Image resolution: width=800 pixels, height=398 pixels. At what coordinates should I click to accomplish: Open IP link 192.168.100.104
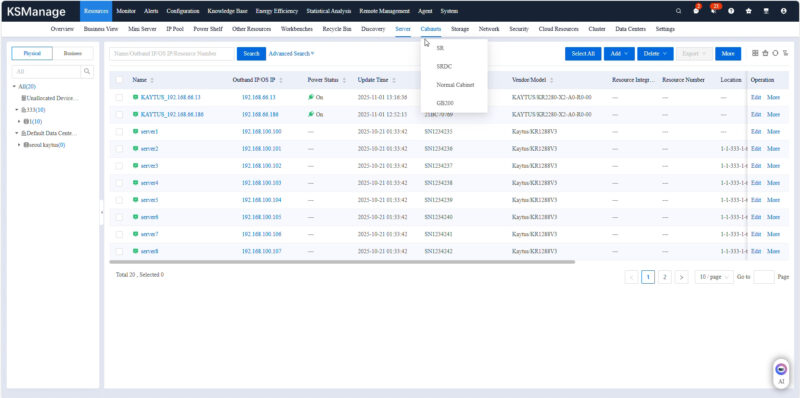(262, 200)
